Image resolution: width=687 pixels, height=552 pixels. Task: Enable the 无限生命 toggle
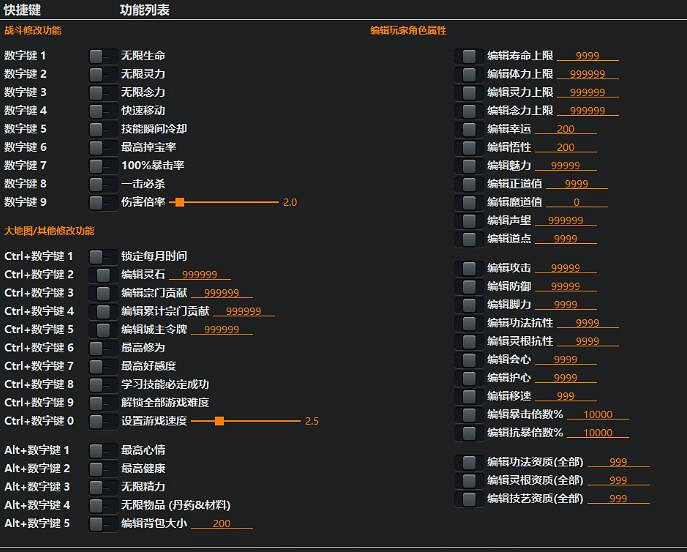coord(102,56)
